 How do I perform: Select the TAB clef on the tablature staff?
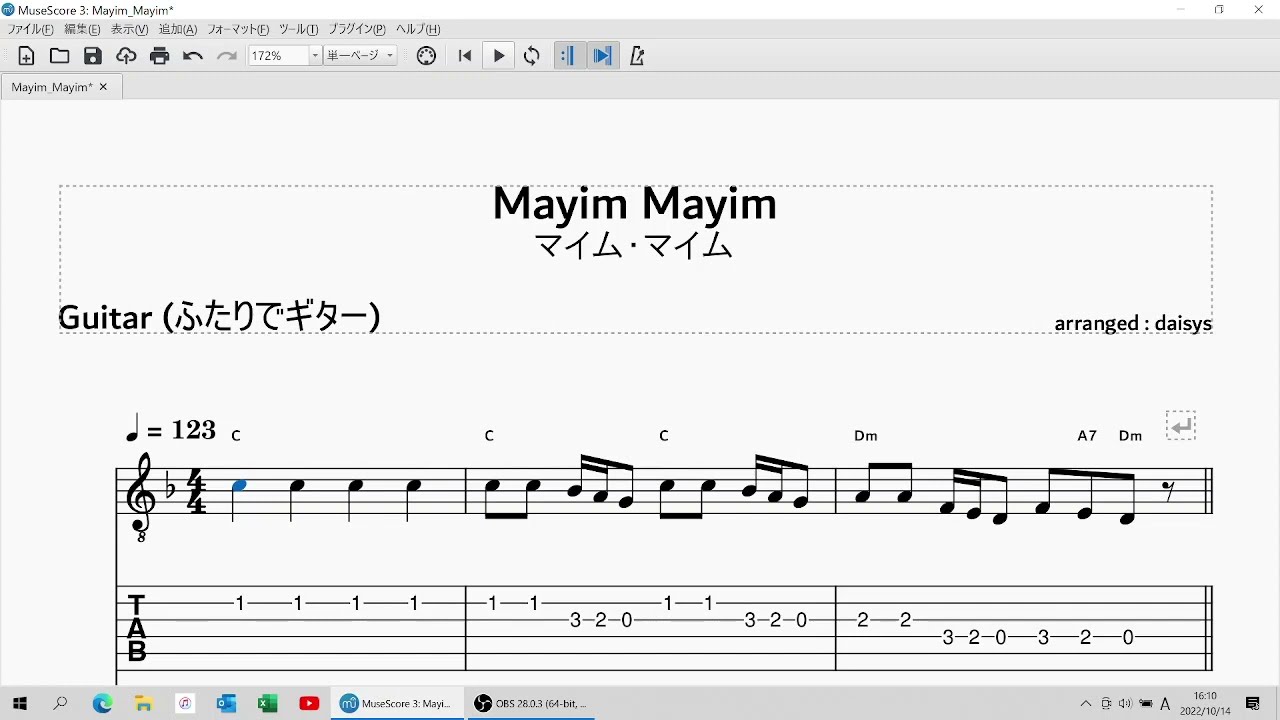[x=137, y=628]
